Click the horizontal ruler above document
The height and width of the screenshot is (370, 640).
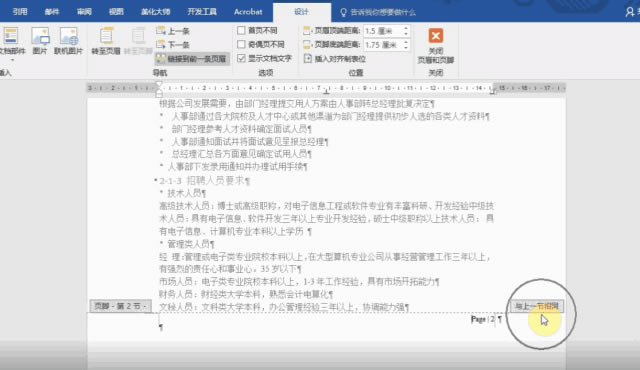pyautogui.click(x=326, y=88)
